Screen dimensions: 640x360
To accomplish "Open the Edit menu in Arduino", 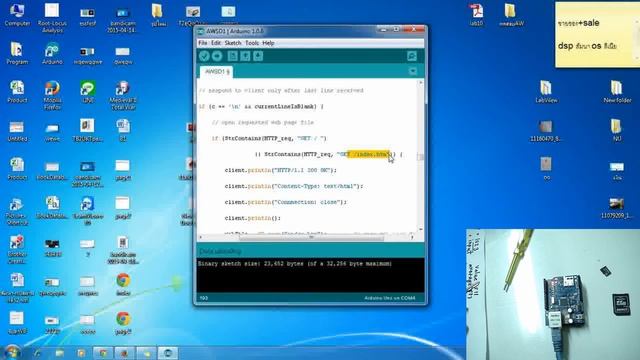I will pyautogui.click(x=216, y=43).
